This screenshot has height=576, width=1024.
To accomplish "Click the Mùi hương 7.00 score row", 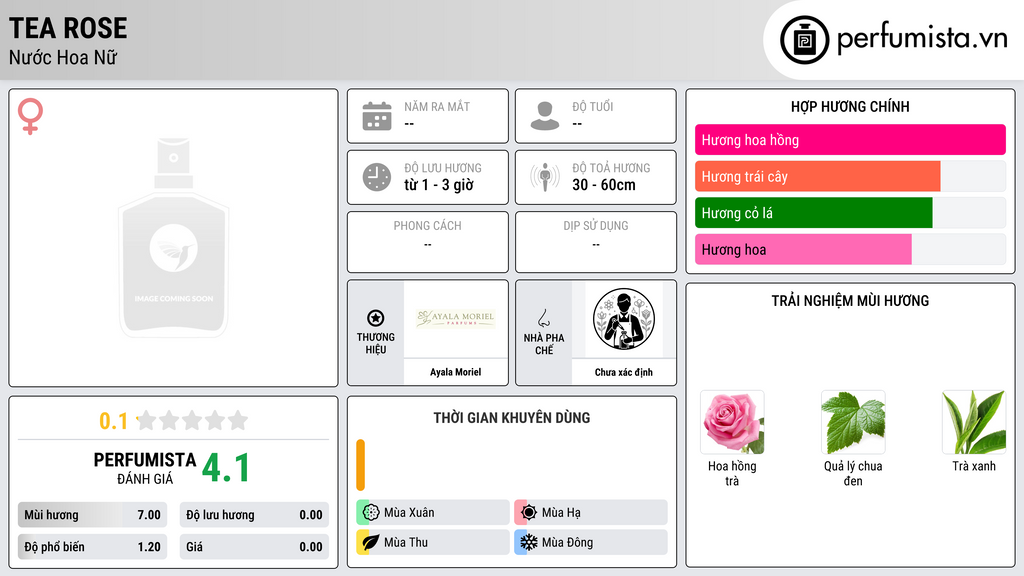I will [x=92, y=515].
